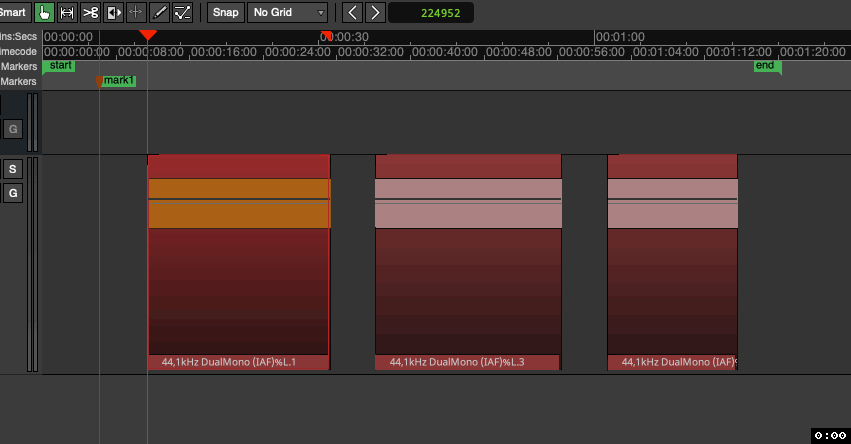Click 00:01:00 on the Mins:Secs ruler
The height and width of the screenshot is (444, 851).
coord(620,37)
